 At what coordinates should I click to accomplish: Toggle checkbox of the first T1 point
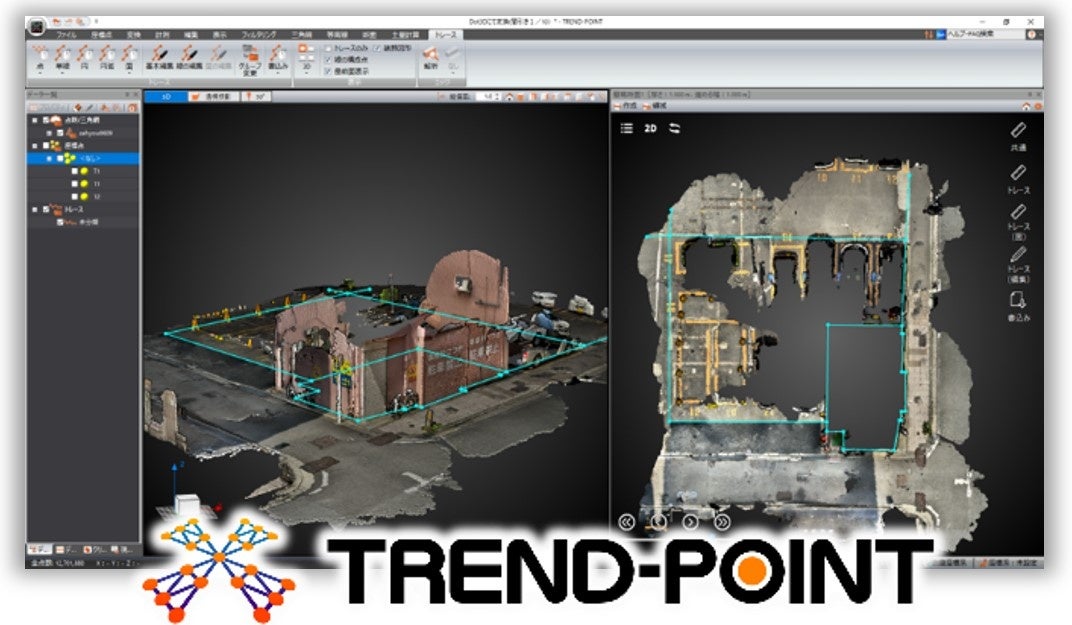pos(75,171)
